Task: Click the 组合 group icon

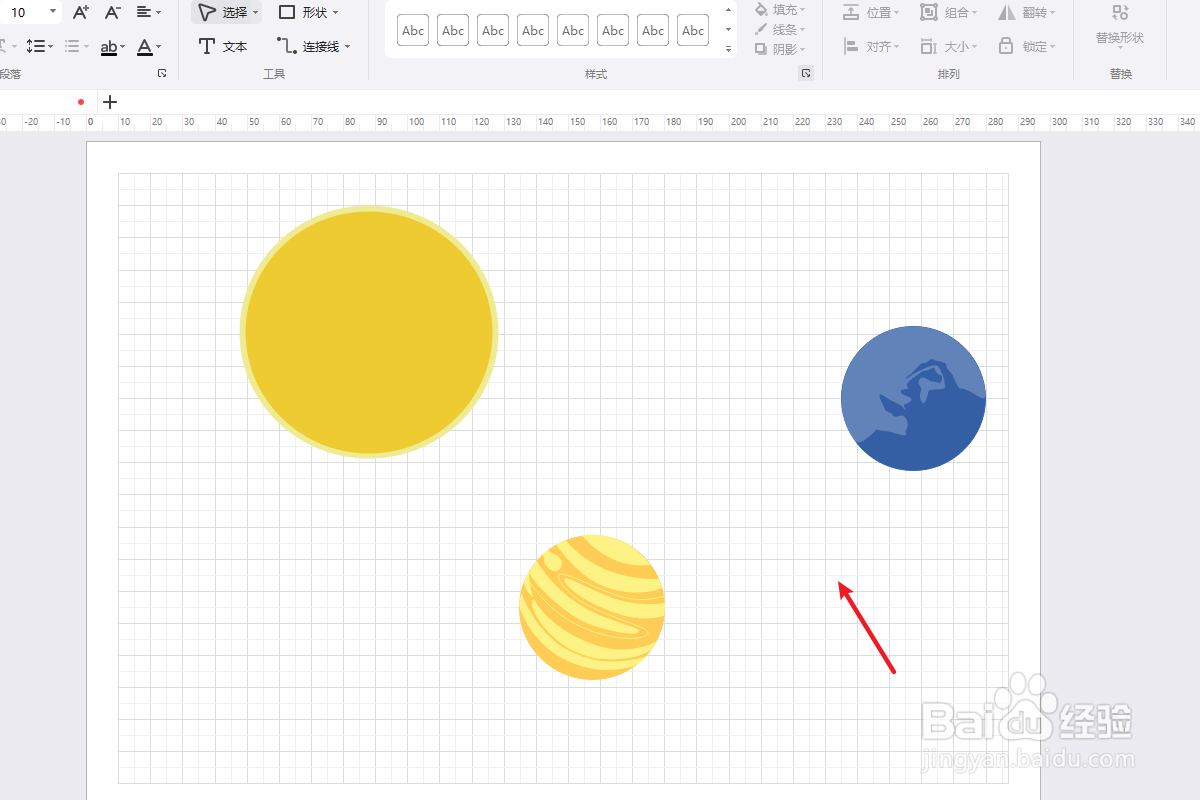Action: tap(929, 12)
